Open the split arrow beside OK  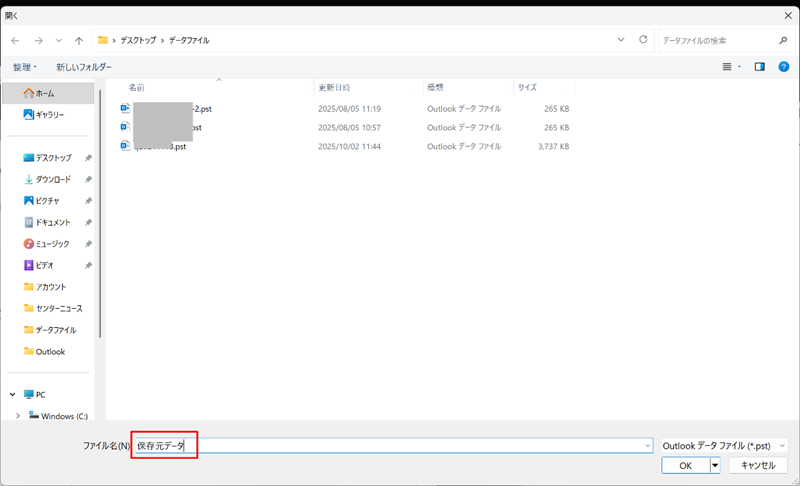coord(715,465)
